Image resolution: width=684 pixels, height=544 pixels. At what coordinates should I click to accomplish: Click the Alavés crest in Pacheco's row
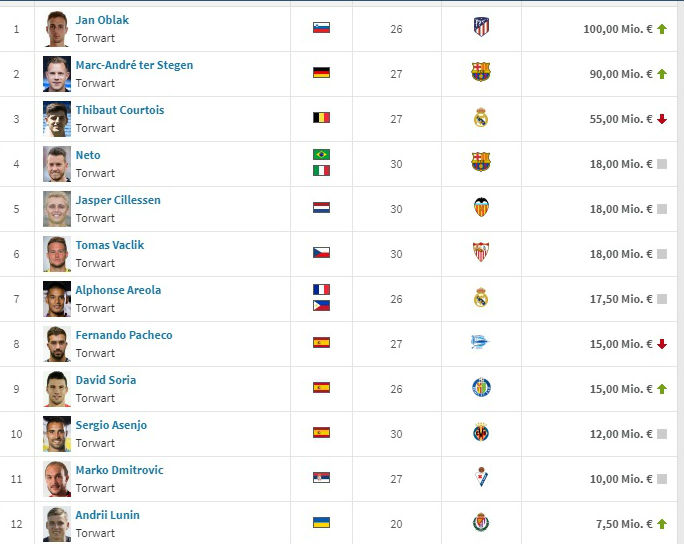point(481,343)
